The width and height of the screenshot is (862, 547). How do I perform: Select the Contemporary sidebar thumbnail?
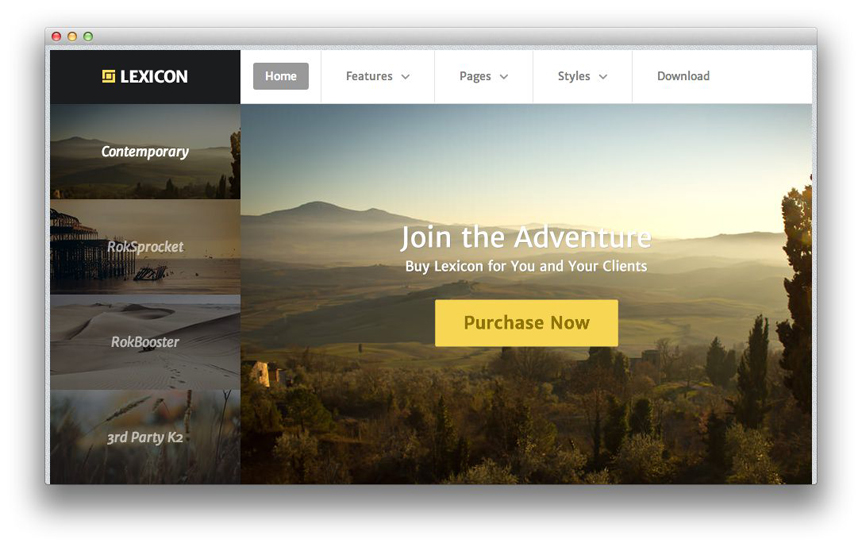click(x=145, y=152)
